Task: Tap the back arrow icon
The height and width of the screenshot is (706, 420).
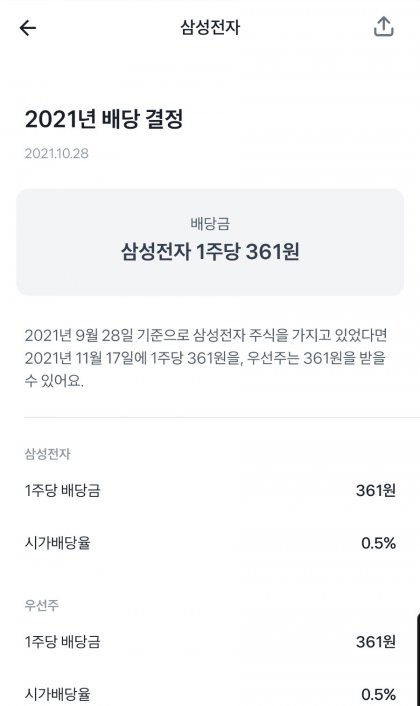Action: (x=28, y=28)
